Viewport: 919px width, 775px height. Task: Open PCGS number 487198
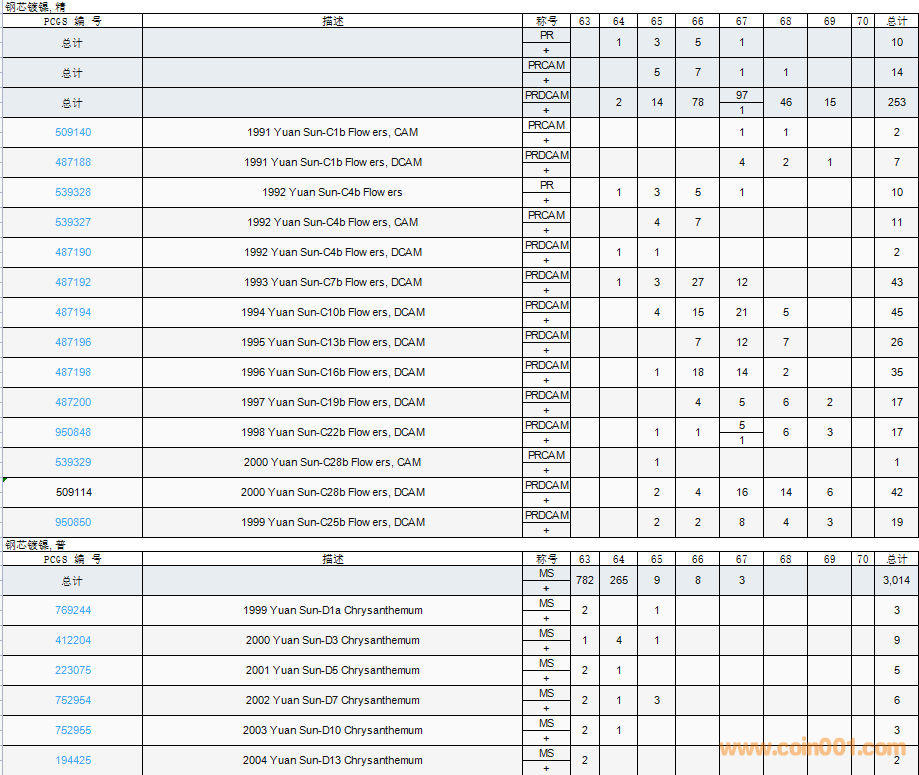pos(72,372)
